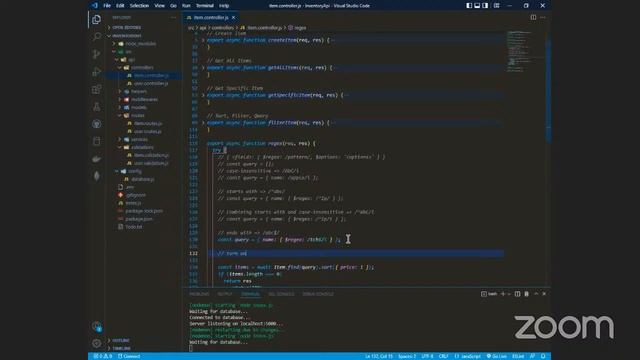
Task: Open Explorer panel more actions ellipsis
Action: point(173,18)
